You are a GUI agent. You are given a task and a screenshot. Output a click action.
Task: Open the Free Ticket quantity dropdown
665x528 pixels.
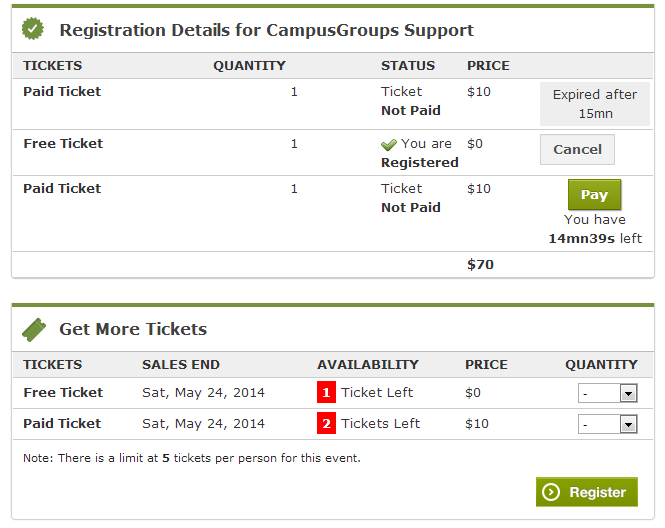(607, 393)
